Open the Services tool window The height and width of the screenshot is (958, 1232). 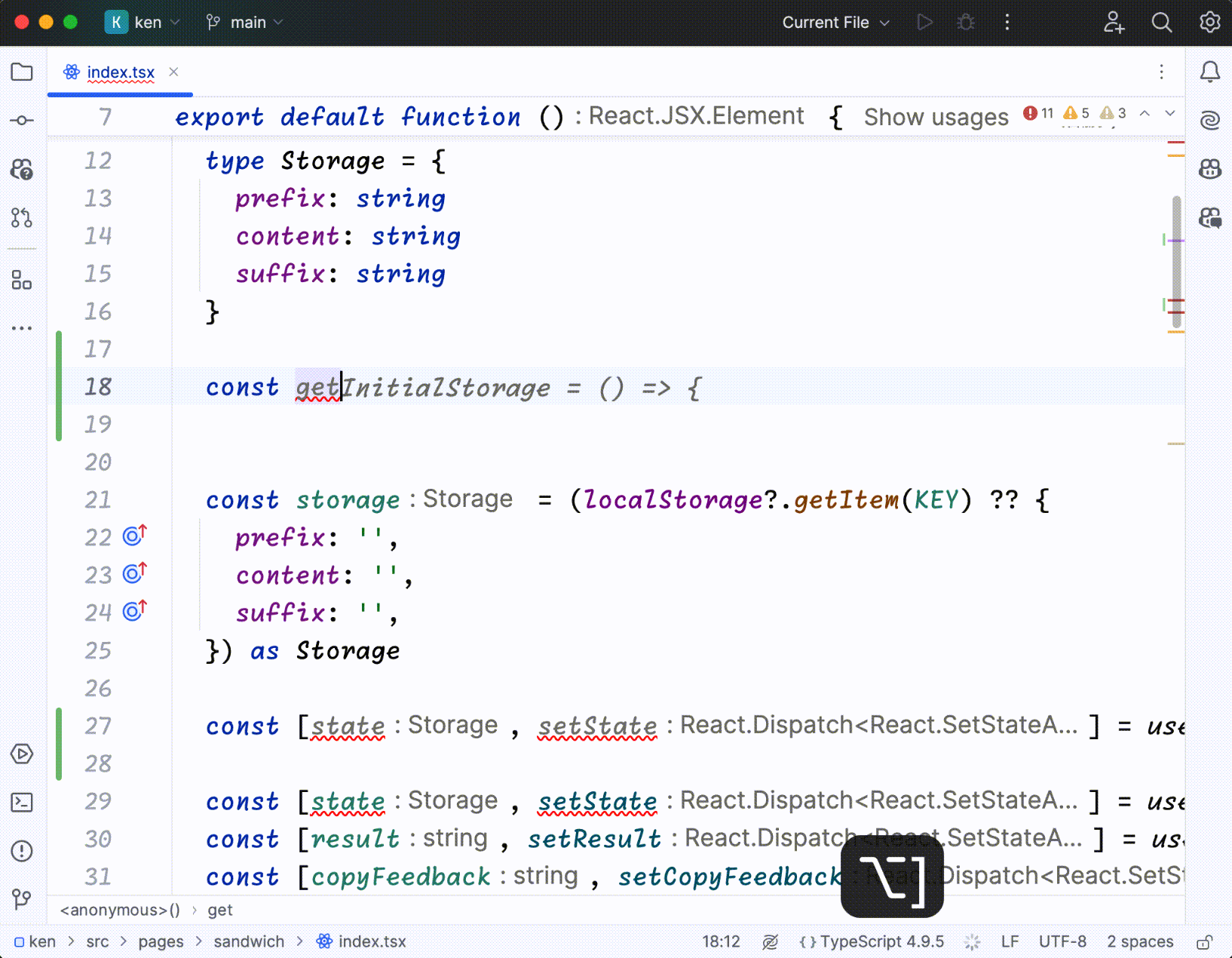tap(22, 754)
